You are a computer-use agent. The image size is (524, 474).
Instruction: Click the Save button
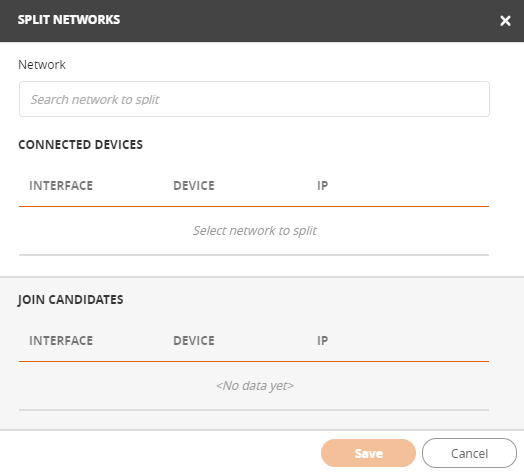point(368,453)
